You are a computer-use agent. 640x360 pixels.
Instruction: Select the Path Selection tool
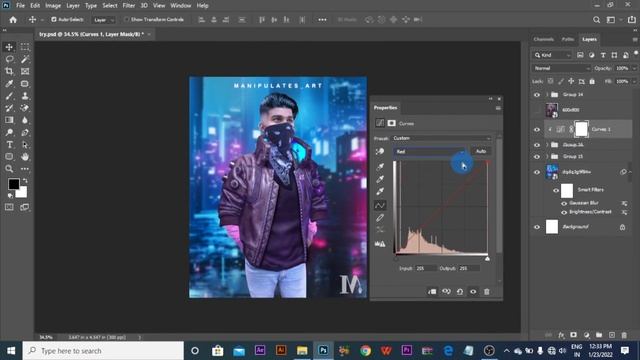[x=25, y=144]
